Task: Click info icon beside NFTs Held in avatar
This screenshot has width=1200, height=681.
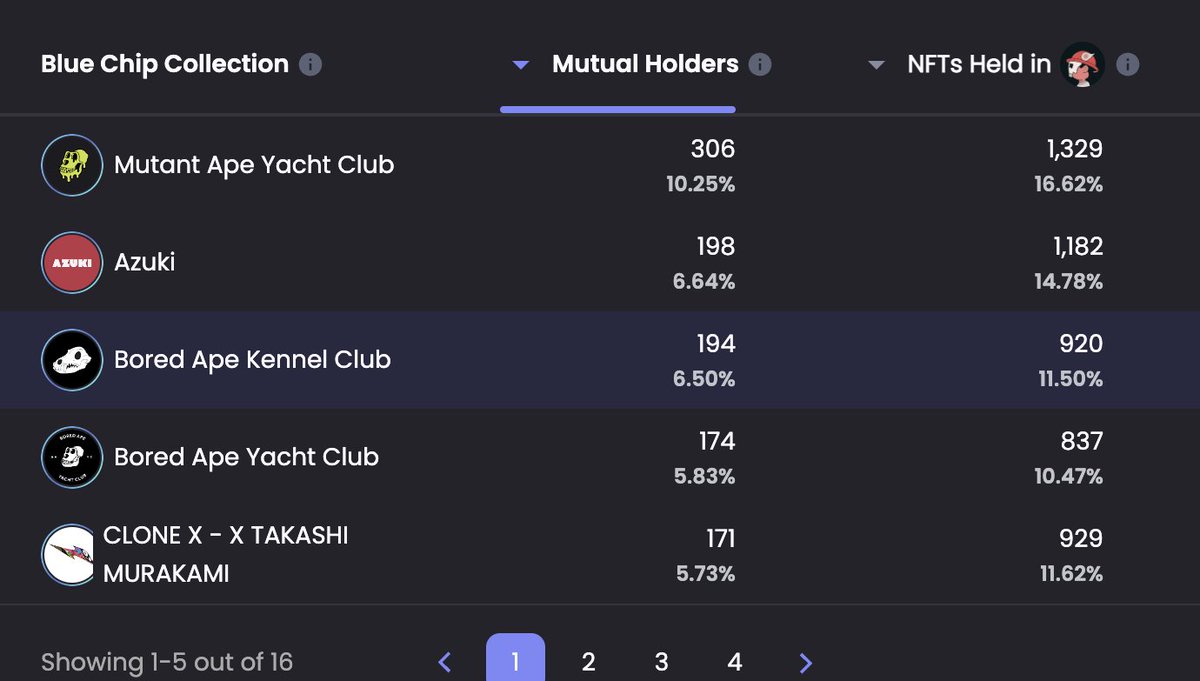Action: click(1128, 65)
